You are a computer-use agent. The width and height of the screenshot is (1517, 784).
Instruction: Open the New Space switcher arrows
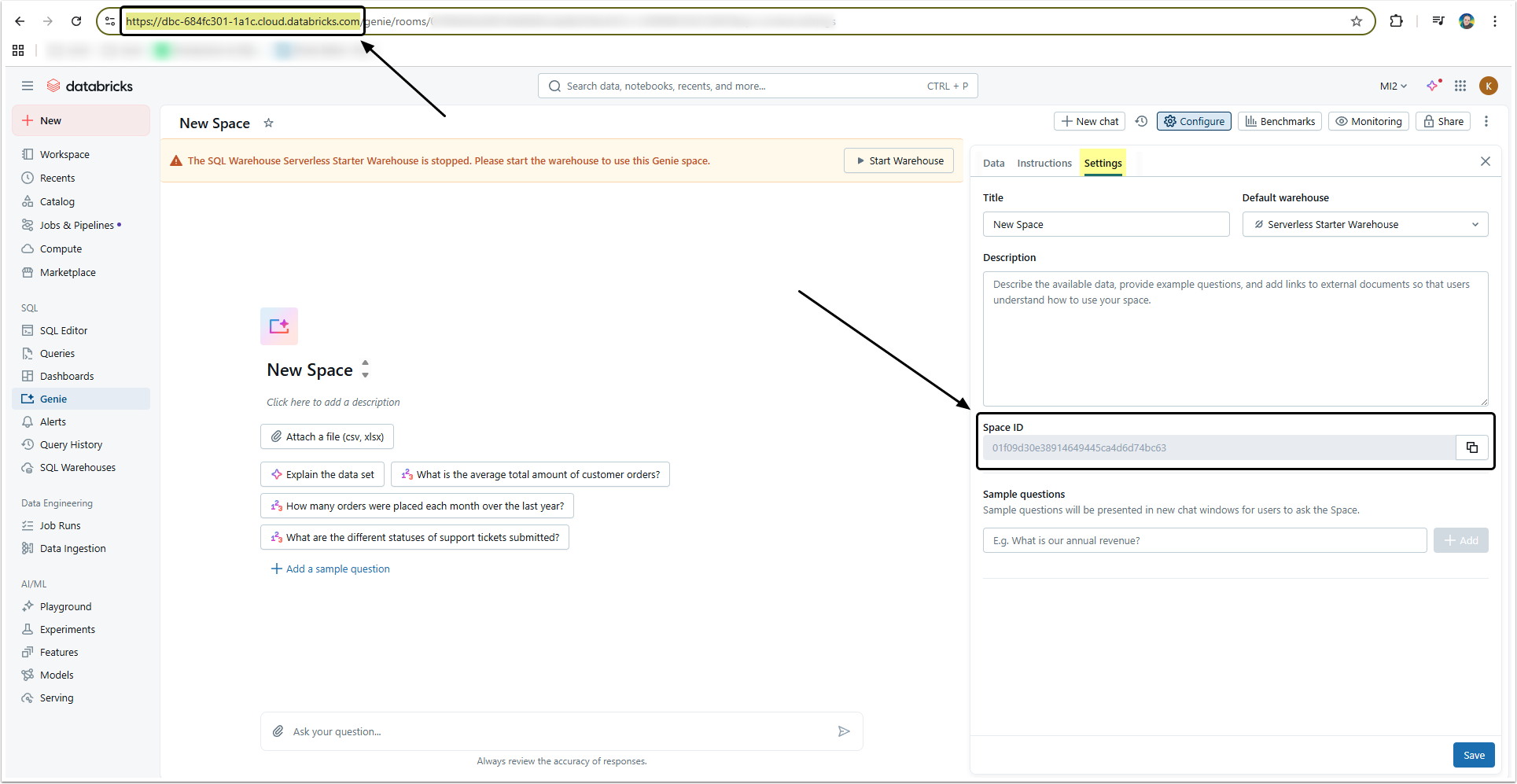pyautogui.click(x=366, y=369)
